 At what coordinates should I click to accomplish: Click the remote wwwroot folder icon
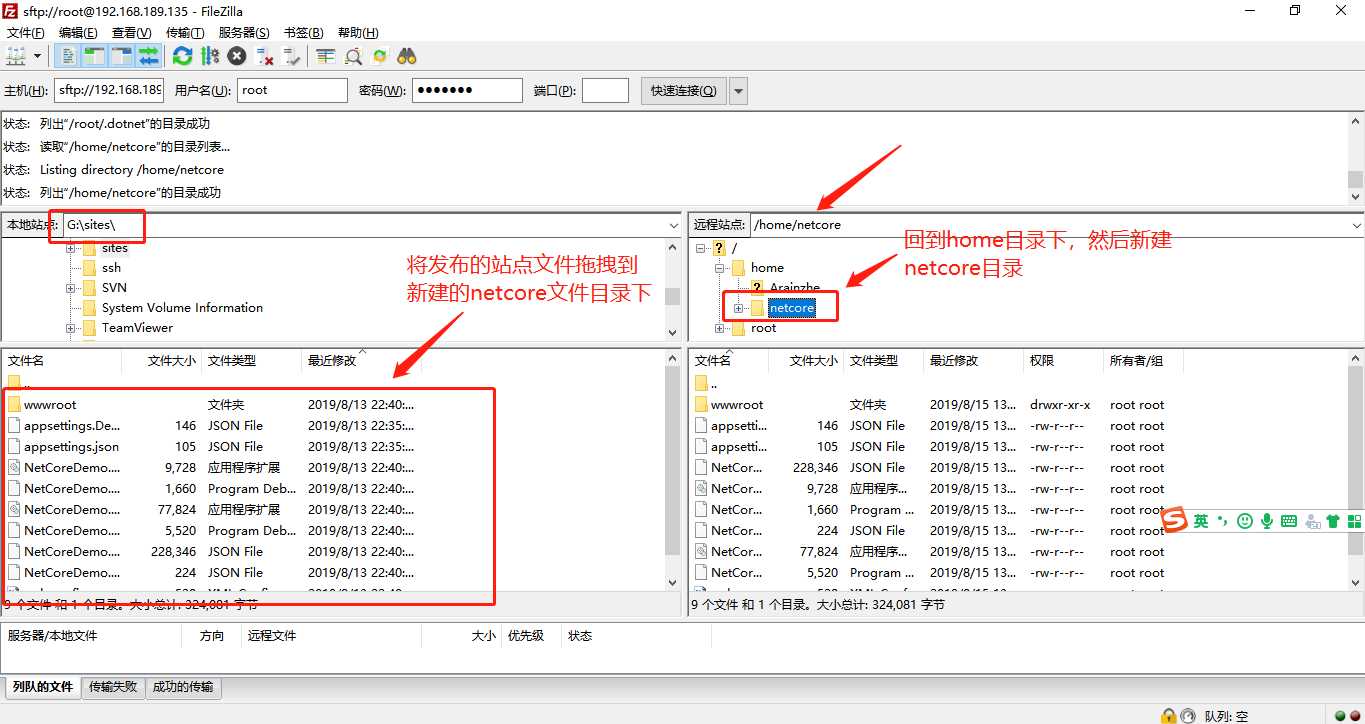pyautogui.click(x=701, y=405)
